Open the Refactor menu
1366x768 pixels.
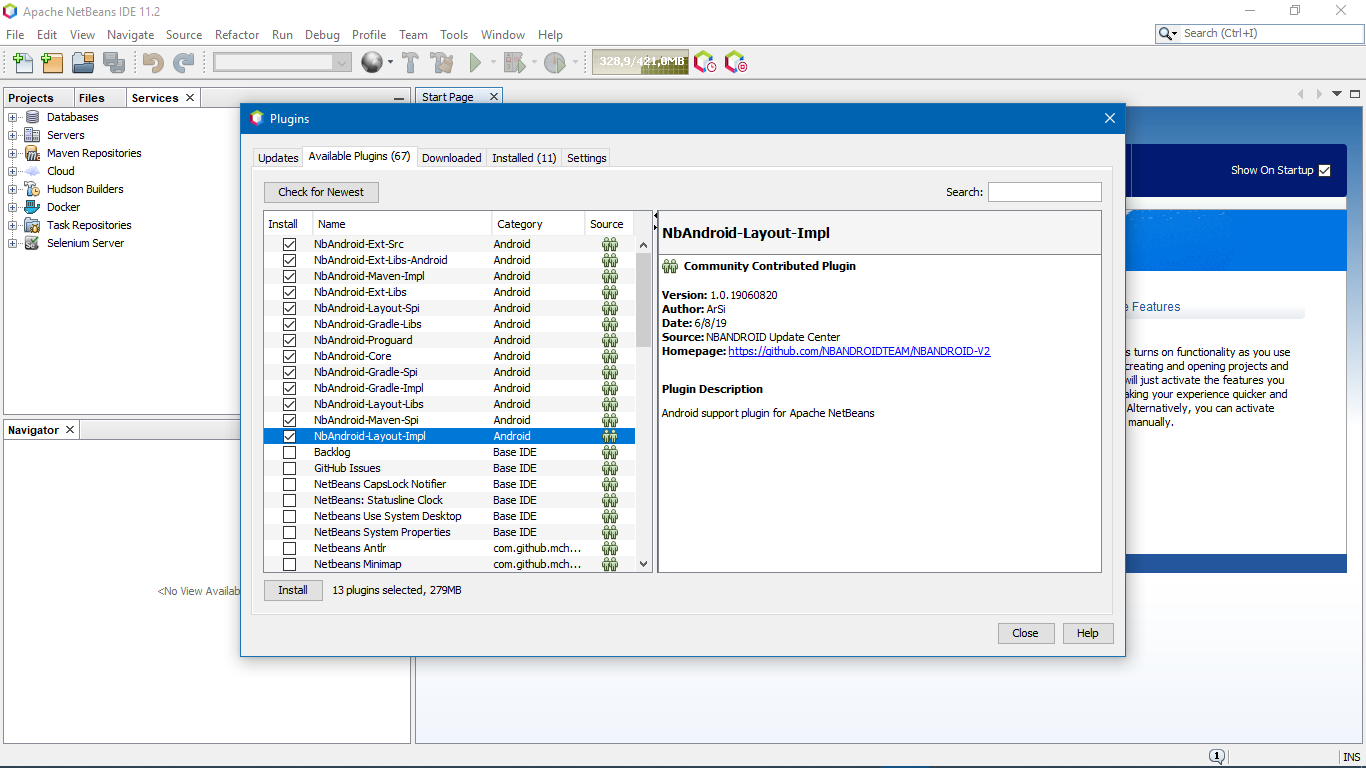[237, 34]
